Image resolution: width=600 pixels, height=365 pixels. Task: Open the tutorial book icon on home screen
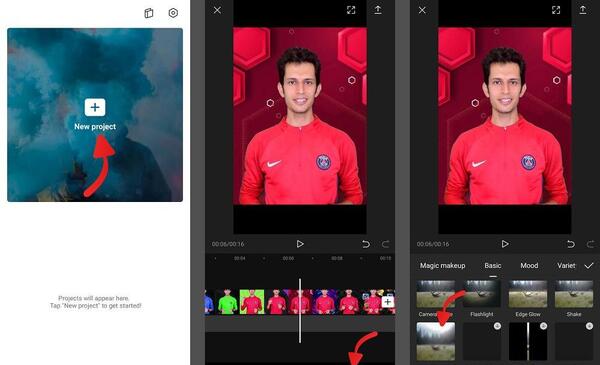point(149,13)
